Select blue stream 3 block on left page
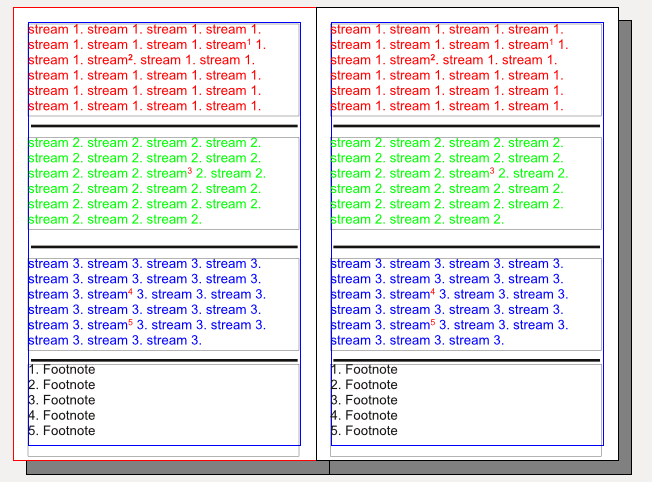This screenshot has width=652, height=482. click(145, 303)
